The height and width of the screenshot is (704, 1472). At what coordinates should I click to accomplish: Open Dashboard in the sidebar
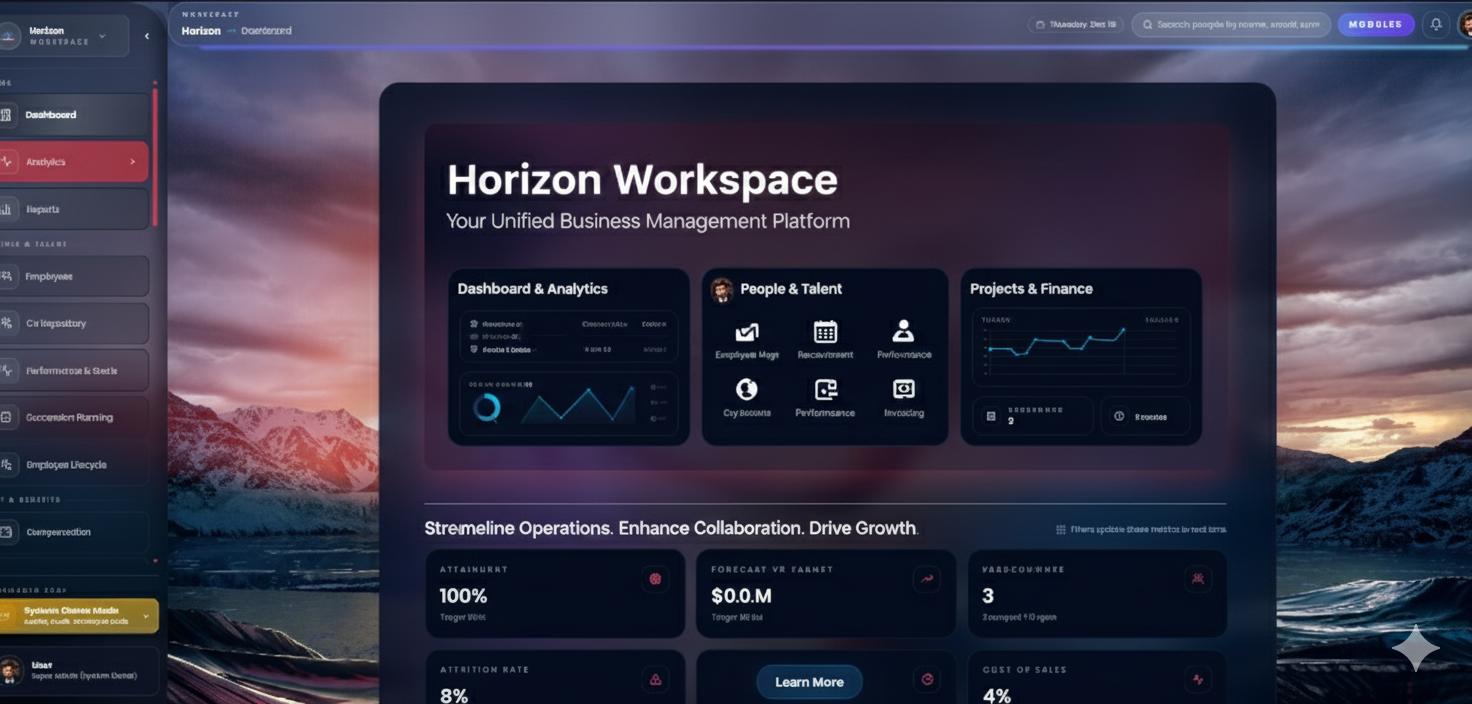click(x=74, y=115)
